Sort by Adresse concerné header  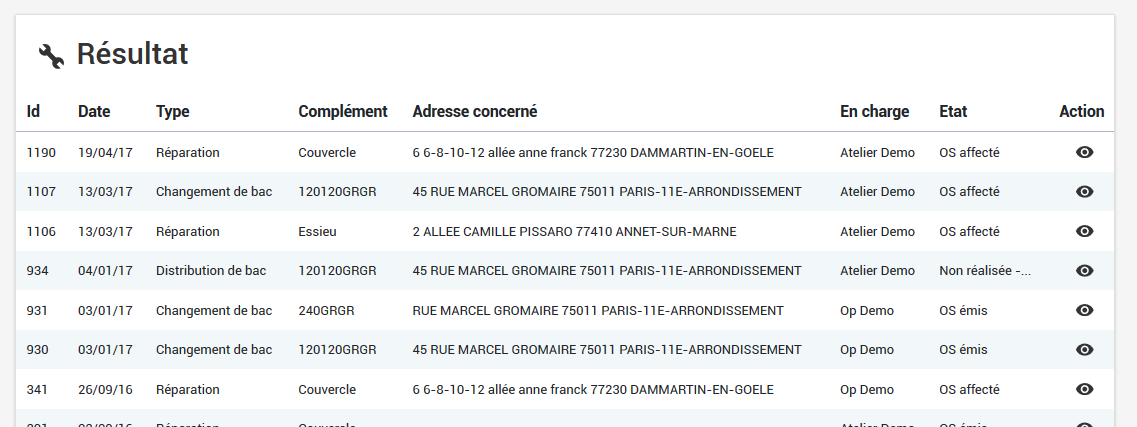tap(474, 112)
